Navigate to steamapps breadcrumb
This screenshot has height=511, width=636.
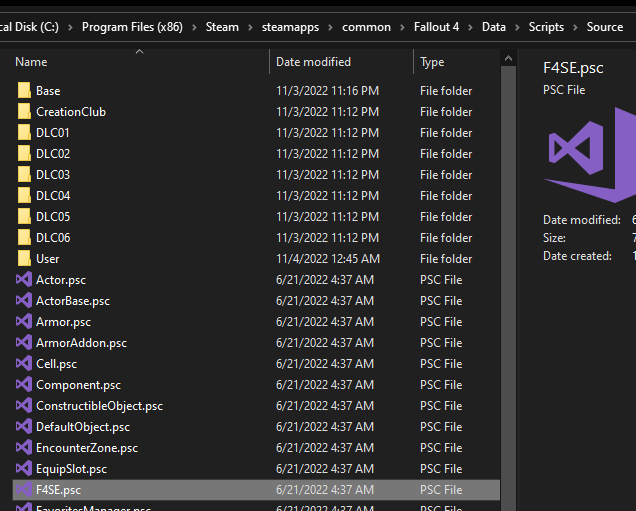(x=290, y=27)
